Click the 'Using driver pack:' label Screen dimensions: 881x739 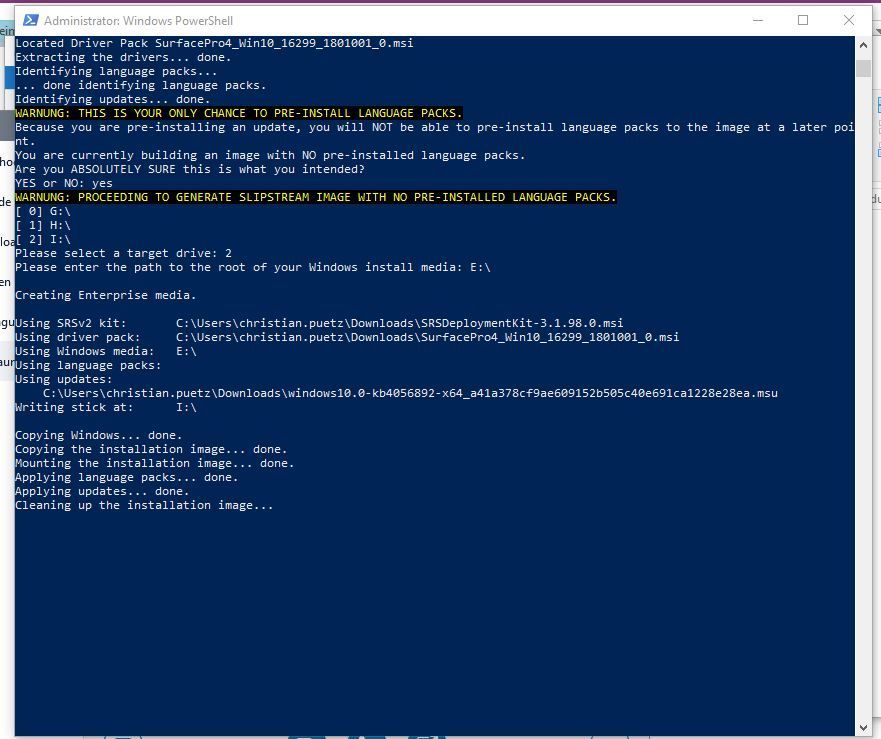coord(78,337)
